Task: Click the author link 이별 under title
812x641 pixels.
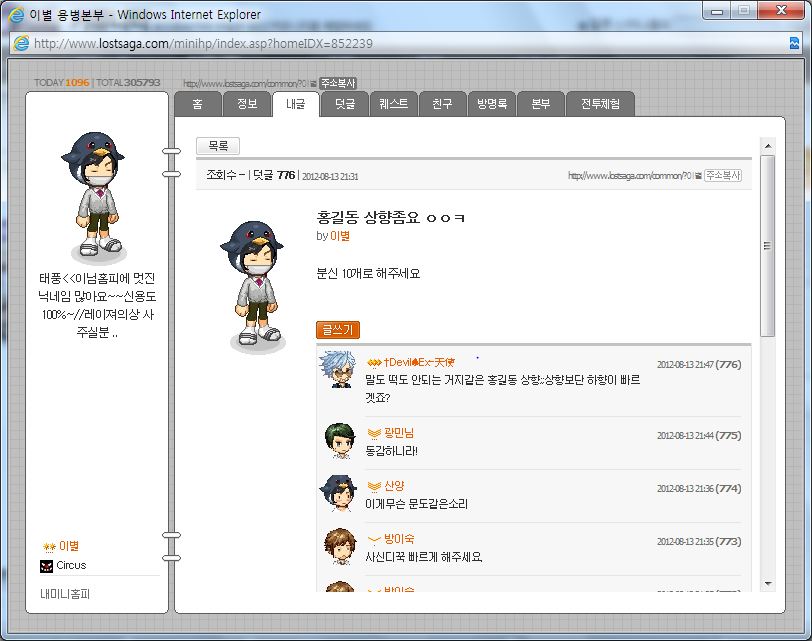Action: pyautogui.click(x=340, y=236)
